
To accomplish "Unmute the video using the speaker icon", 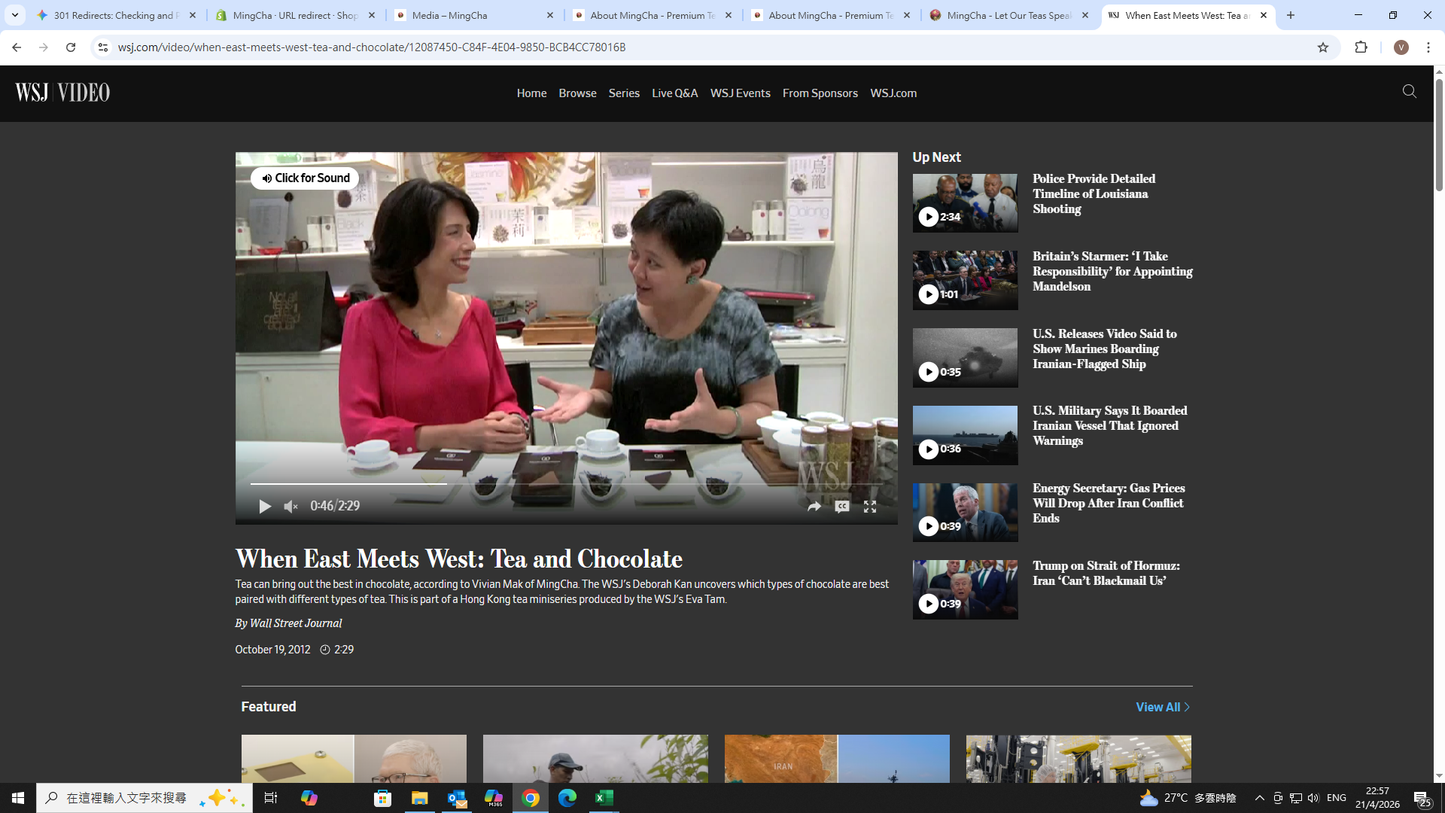I will [291, 507].
